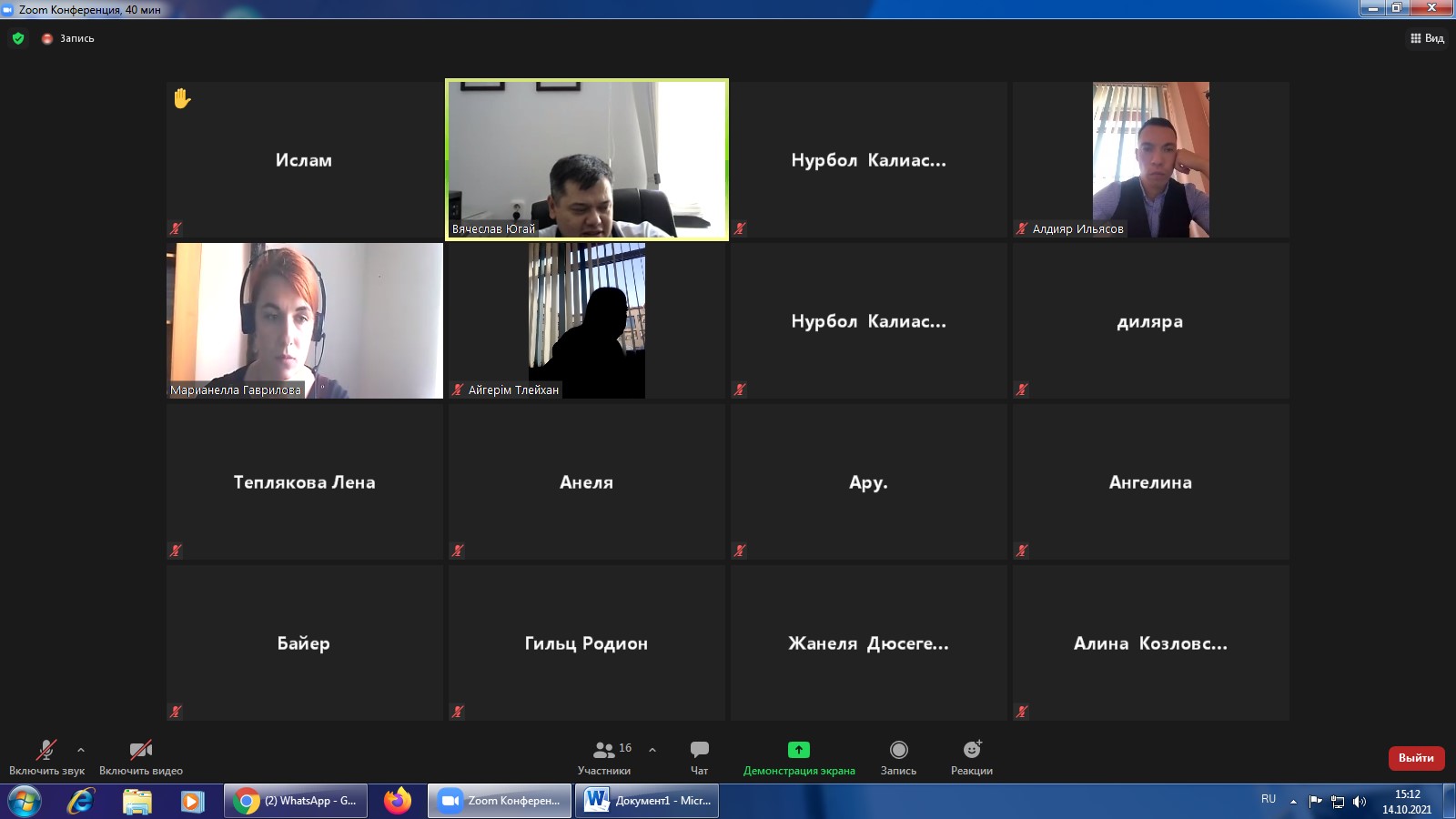Viewport: 1456px width, 819px height.
Task: Click the green encryption shield icon
Action: [18, 38]
